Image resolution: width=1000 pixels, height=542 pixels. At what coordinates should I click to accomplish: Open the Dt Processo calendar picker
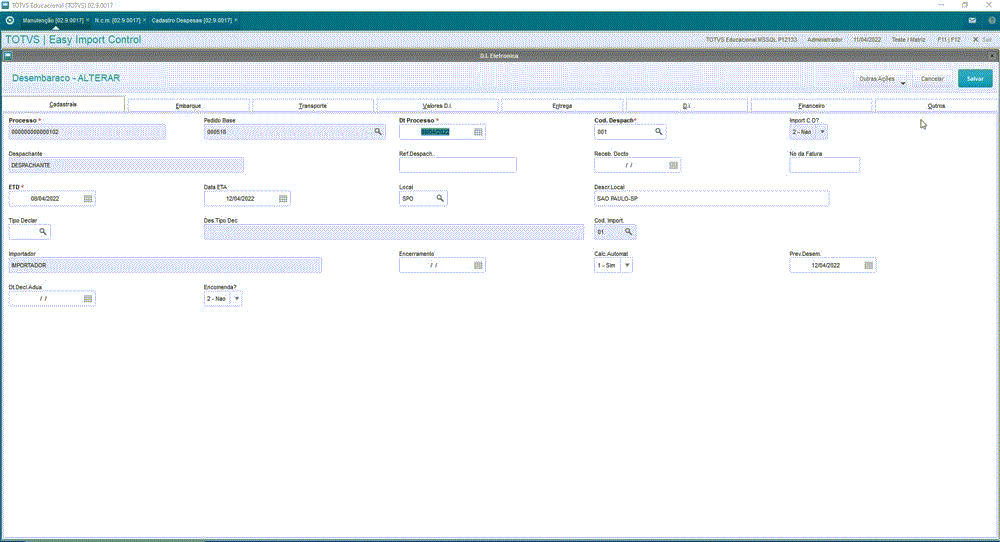[x=478, y=132]
